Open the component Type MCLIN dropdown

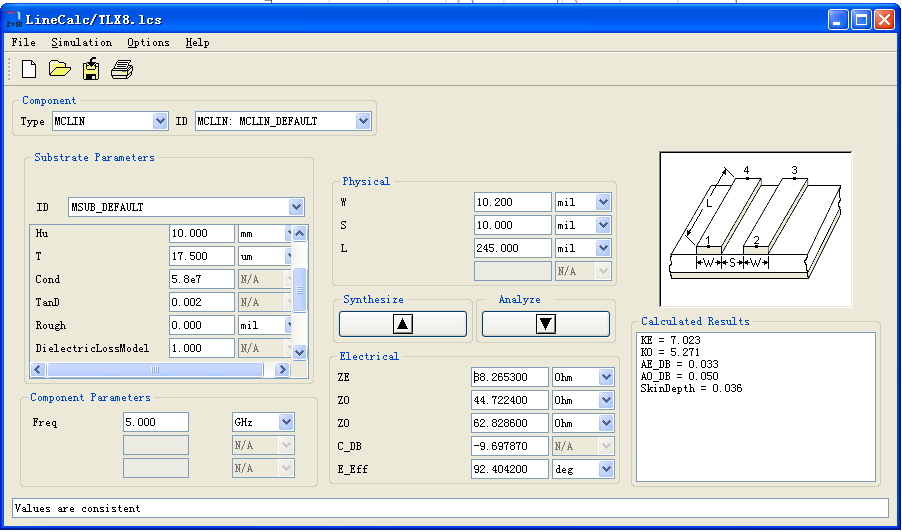160,121
